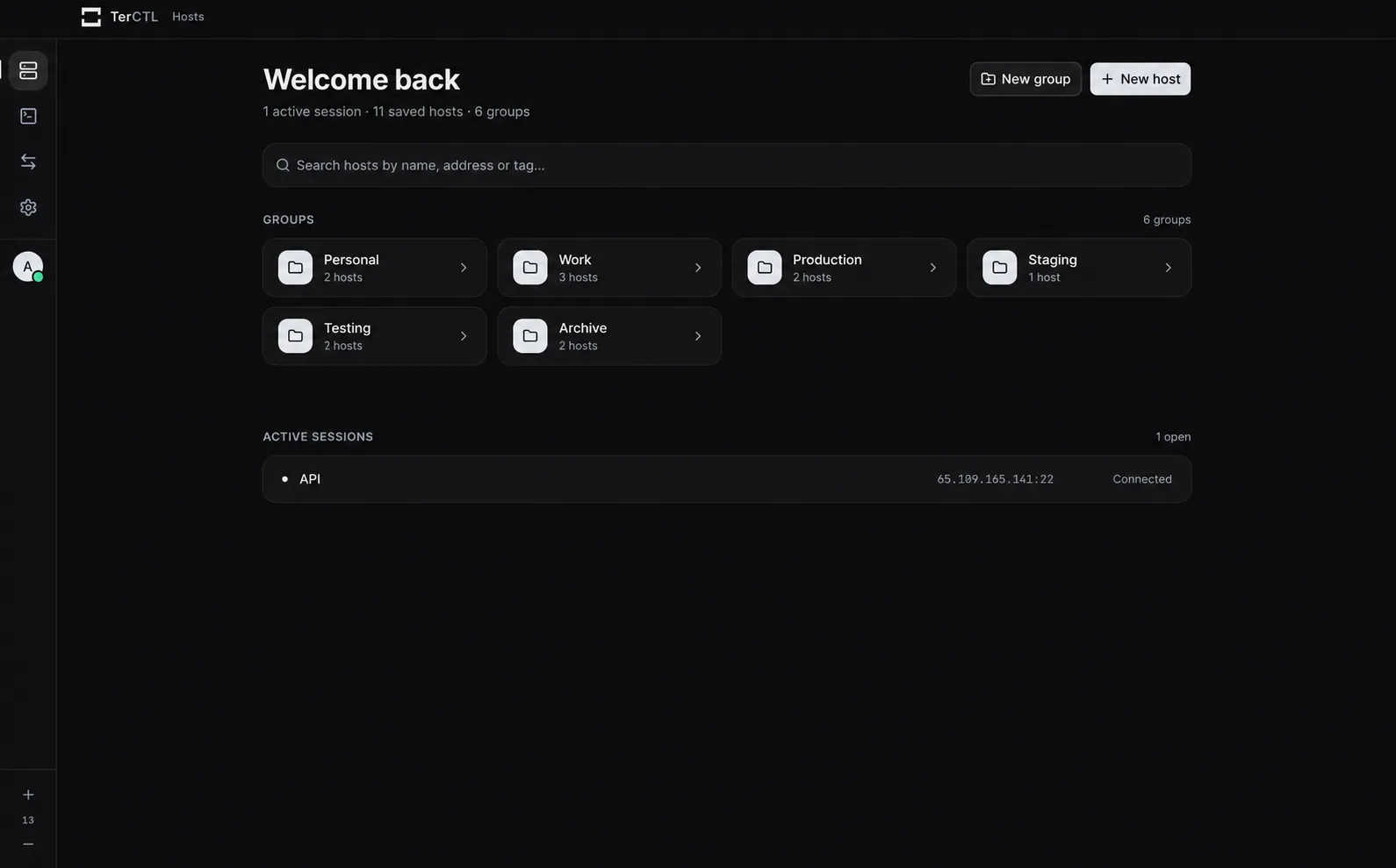The height and width of the screenshot is (868, 1396).
Task: Click the GROUPS section header
Action: (x=288, y=219)
